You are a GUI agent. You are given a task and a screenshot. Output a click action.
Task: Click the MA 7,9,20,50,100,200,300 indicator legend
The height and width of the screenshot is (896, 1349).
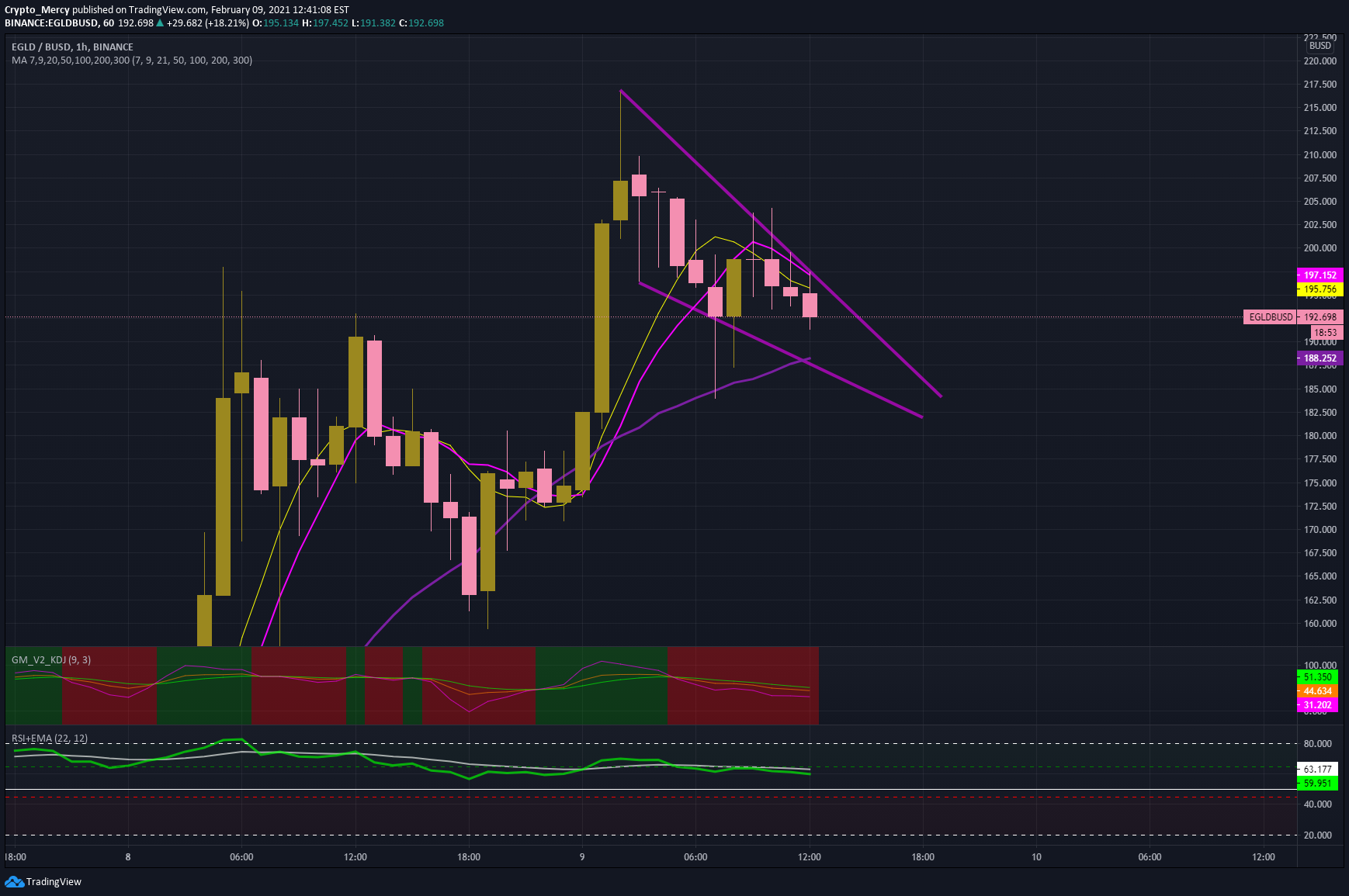point(132,60)
